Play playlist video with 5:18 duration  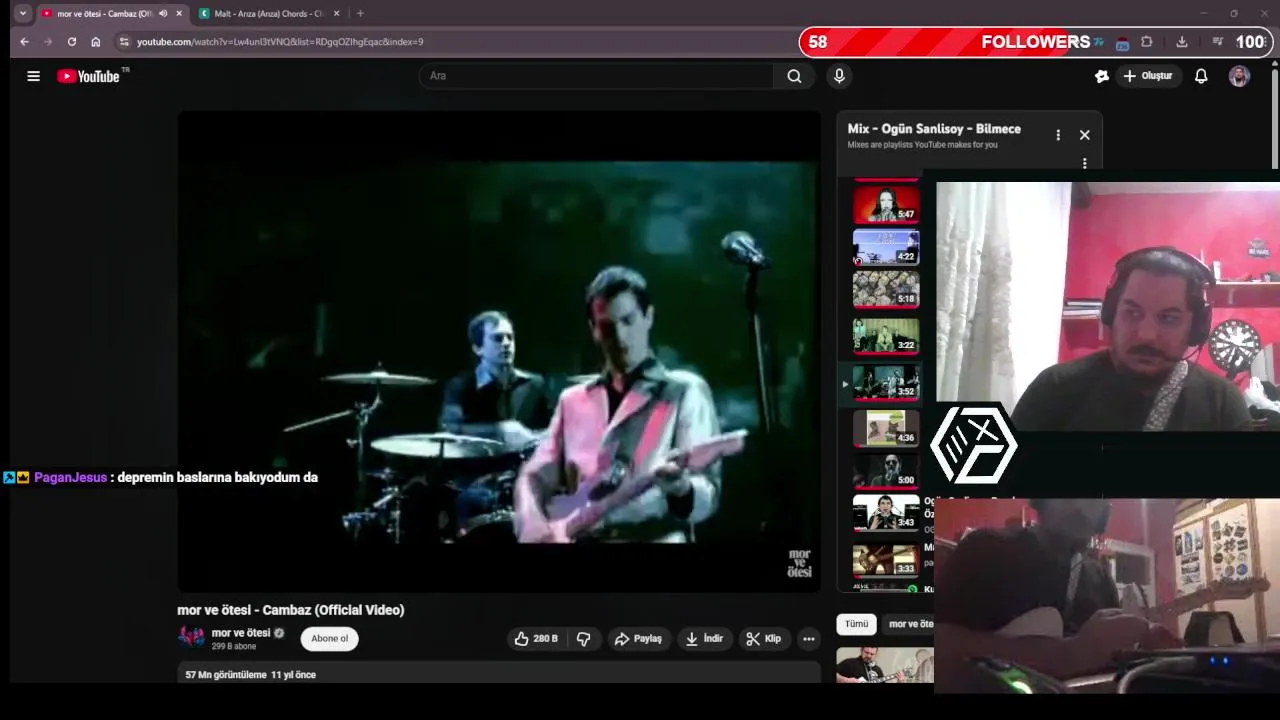(x=886, y=290)
